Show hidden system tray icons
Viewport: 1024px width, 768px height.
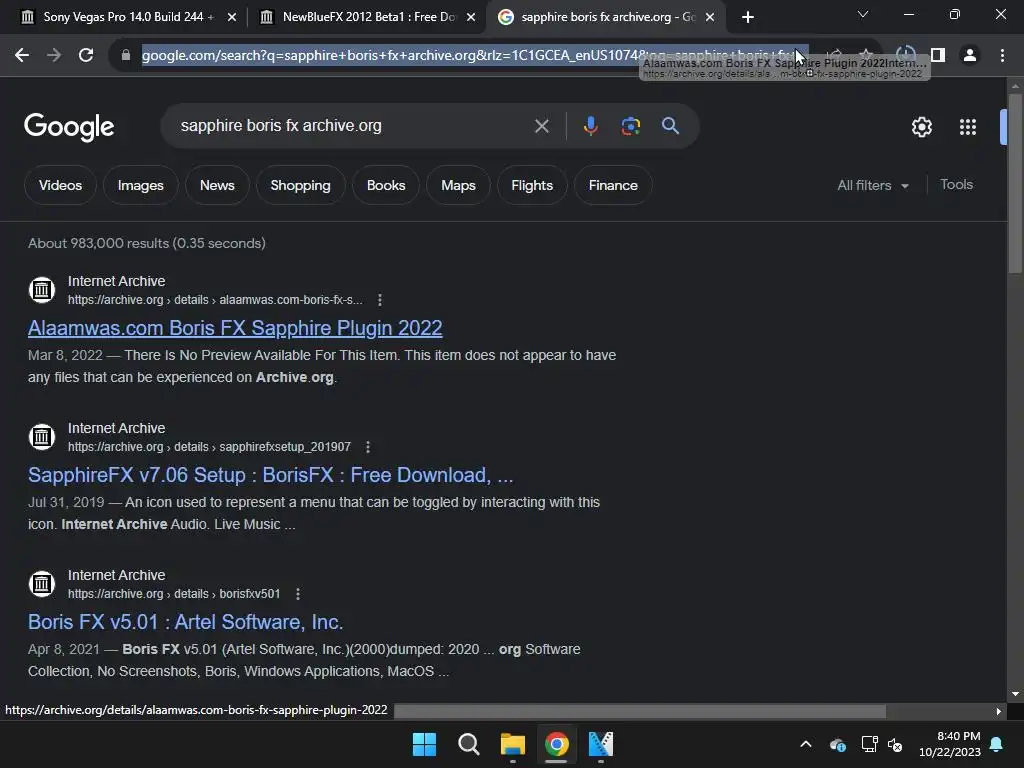click(806, 744)
